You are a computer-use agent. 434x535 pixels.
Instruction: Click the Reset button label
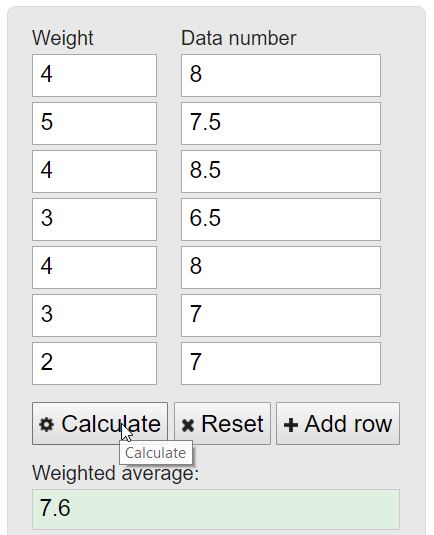tap(232, 424)
